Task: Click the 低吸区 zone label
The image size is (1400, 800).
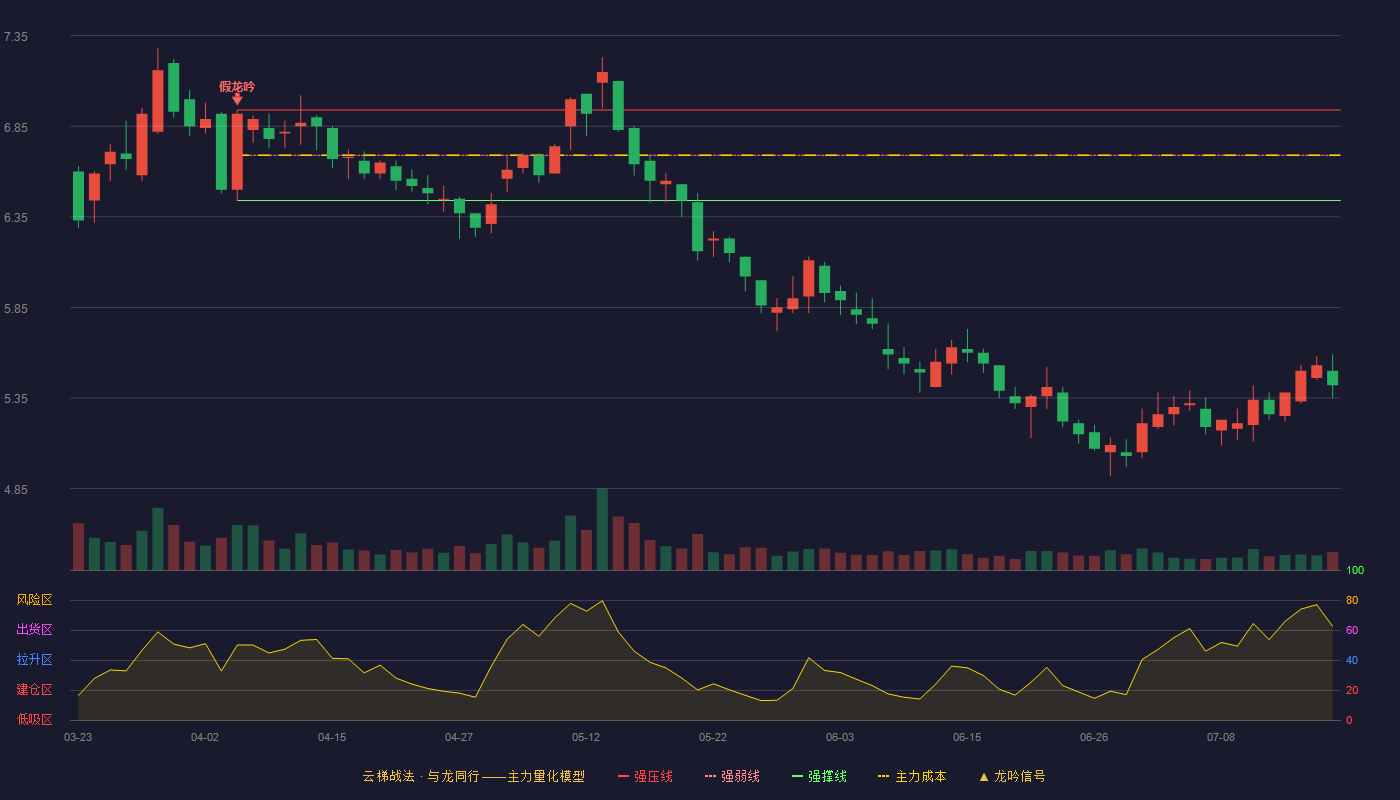Action: click(x=35, y=719)
